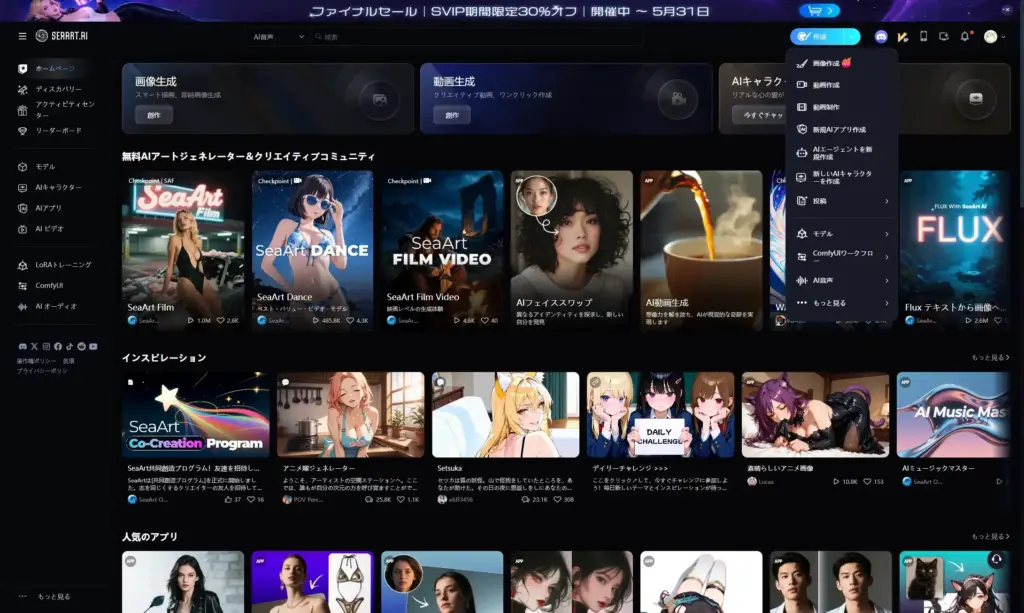Image resolution: width=1024 pixels, height=613 pixels.
Task: Click the chat bubble icon on the Setsuka card
Action: tap(440, 382)
